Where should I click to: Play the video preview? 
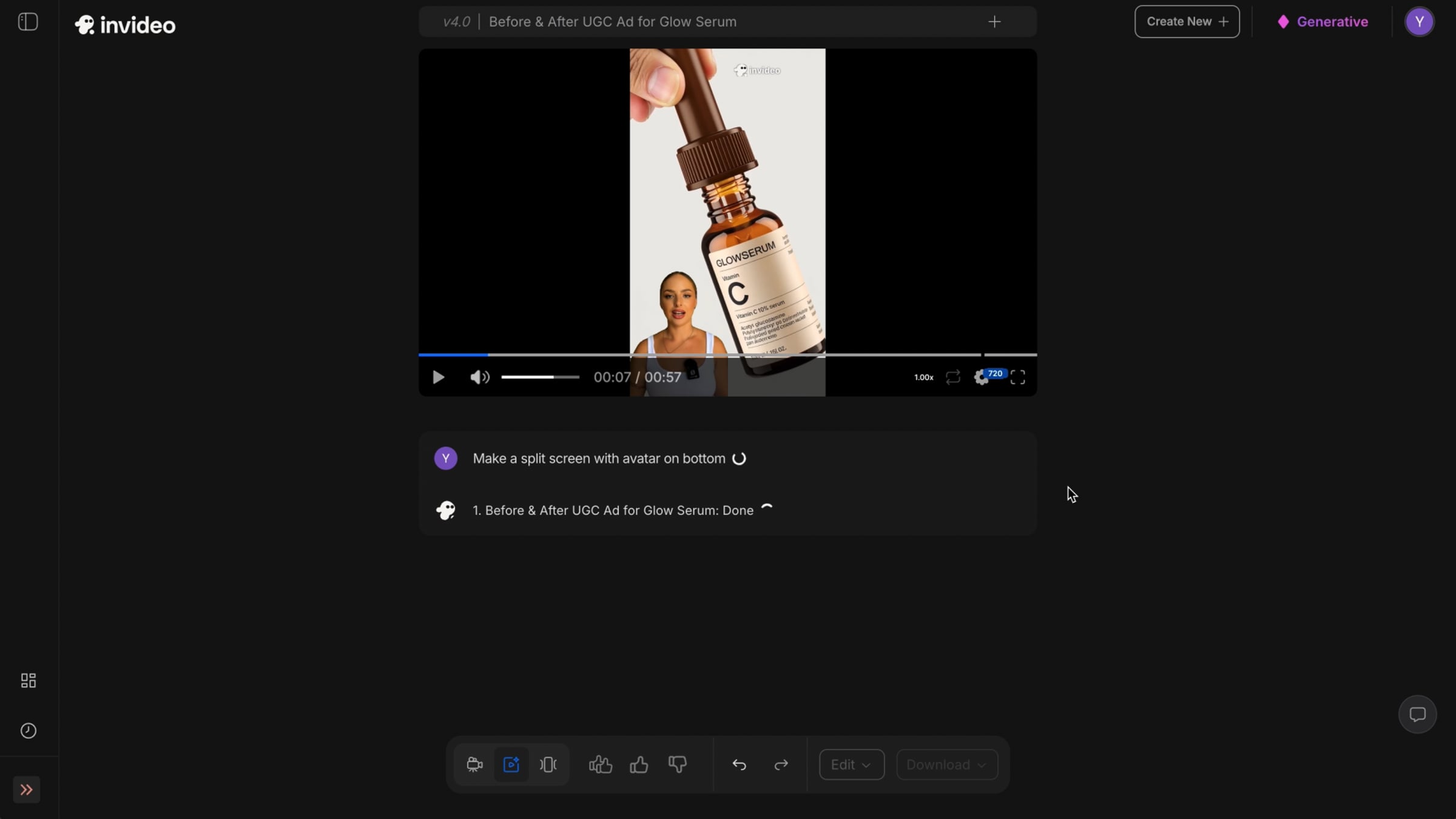[438, 377]
